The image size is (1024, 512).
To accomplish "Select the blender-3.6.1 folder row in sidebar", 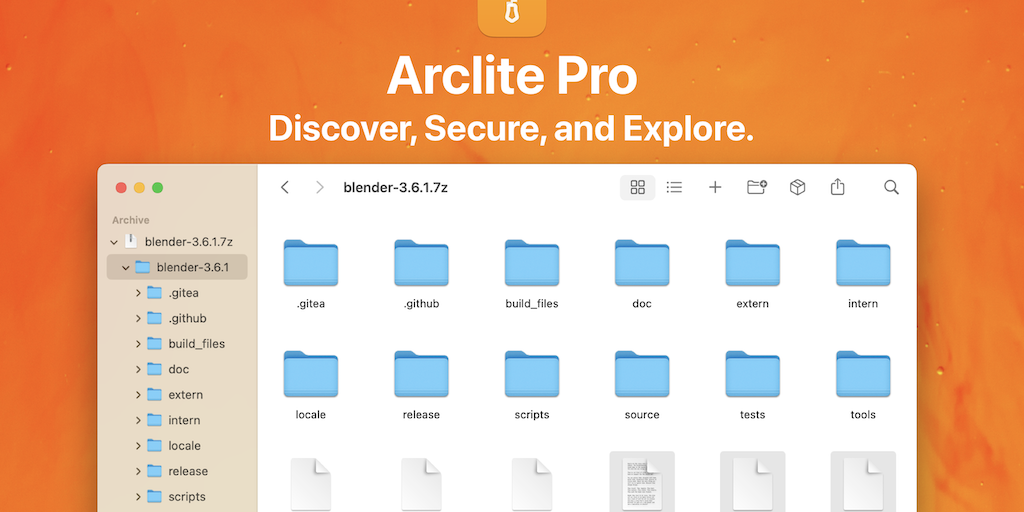I will pos(177,267).
